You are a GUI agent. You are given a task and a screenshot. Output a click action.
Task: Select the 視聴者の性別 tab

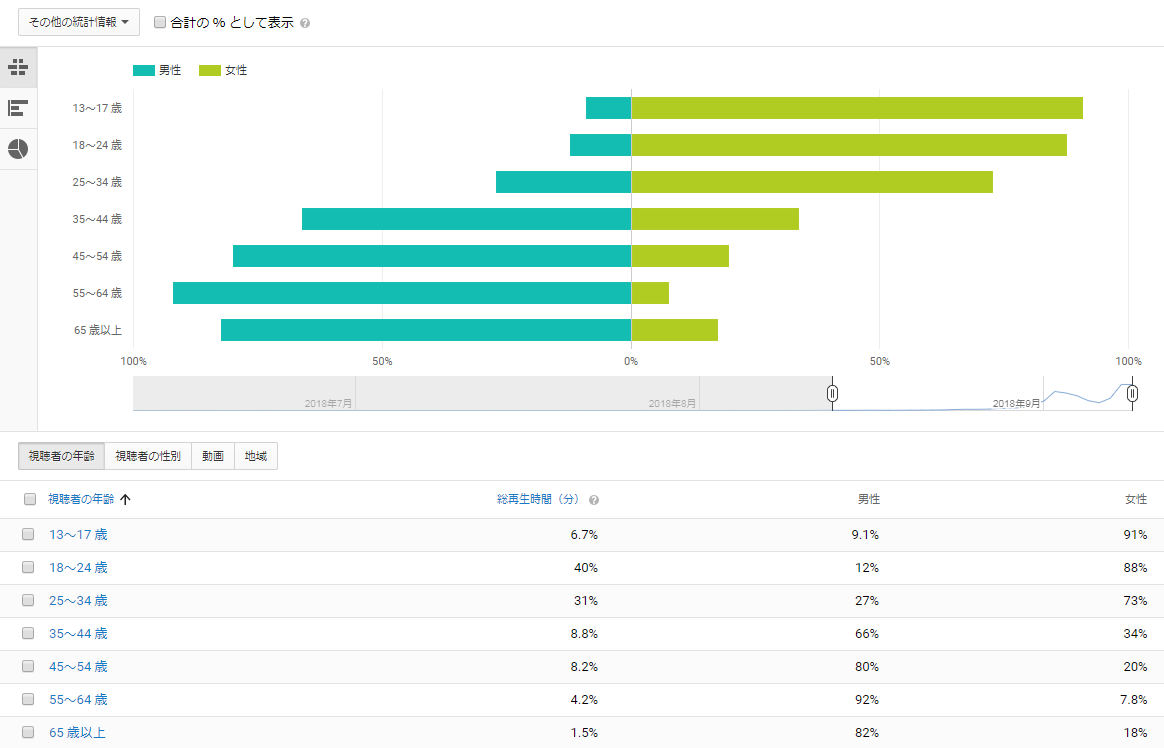pos(148,456)
